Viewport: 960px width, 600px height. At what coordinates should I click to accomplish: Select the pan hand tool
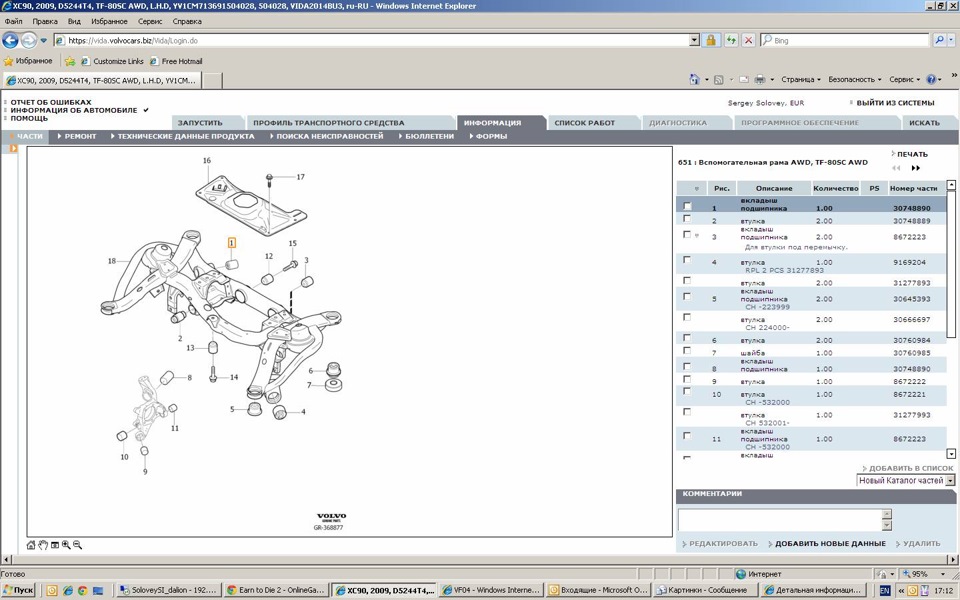tap(43, 545)
